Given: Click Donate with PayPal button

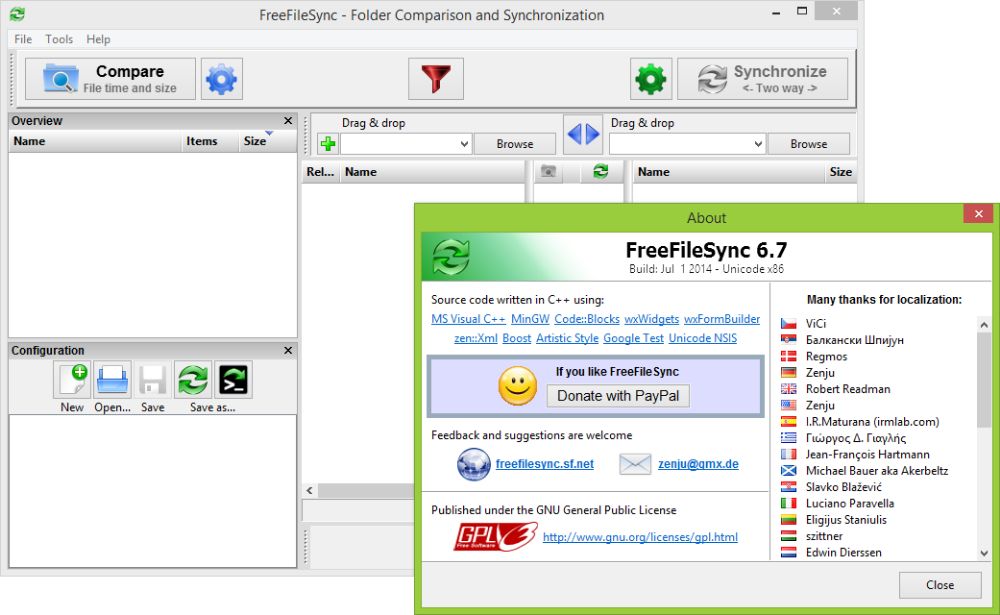Looking at the screenshot, I should [x=618, y=396].
